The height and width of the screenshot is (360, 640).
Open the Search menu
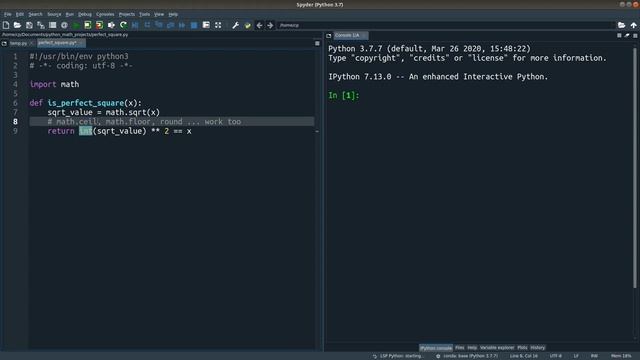click(35, 14)
